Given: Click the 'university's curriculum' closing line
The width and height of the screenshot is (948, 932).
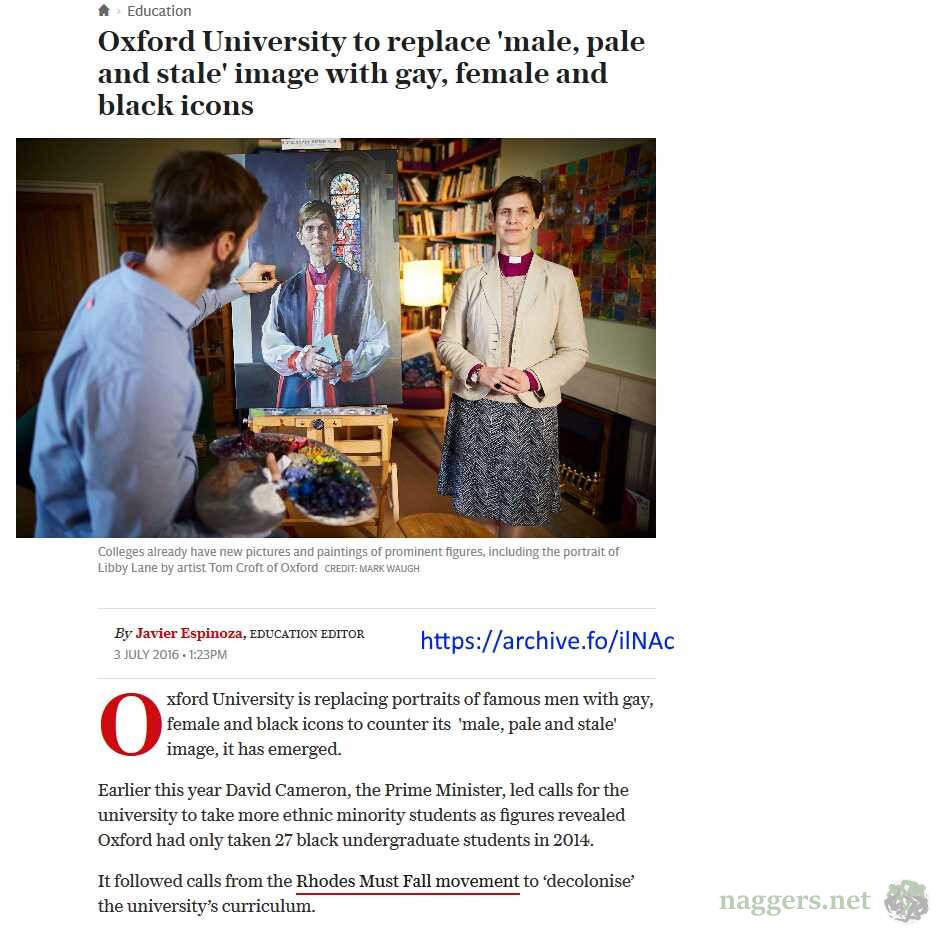Looking at the screenshot, I should (x=206, y=906).
